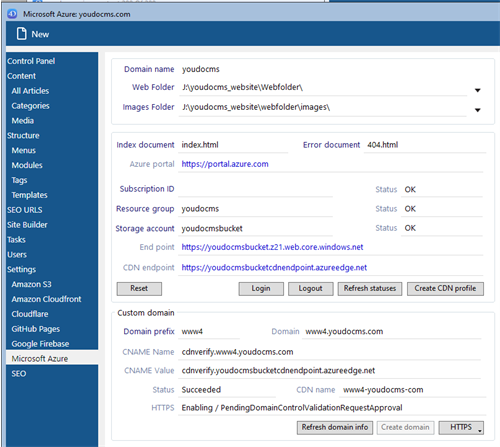The height and width of the screenshot is (447, 500).
Task: Open the CDN endpoint azureedge.net link
Action: (x=274, y=268)
